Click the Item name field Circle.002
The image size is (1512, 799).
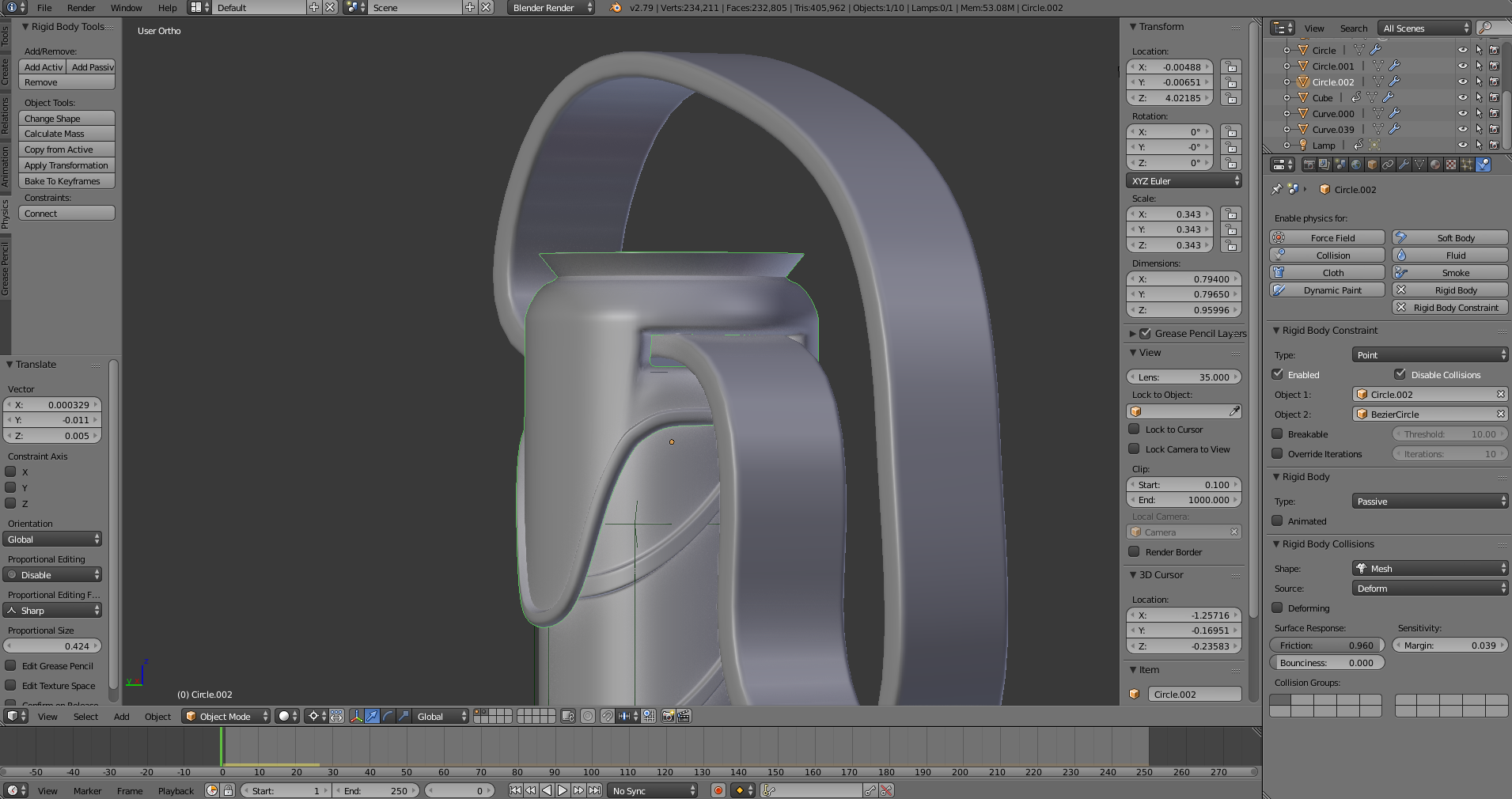point(1194,695)
